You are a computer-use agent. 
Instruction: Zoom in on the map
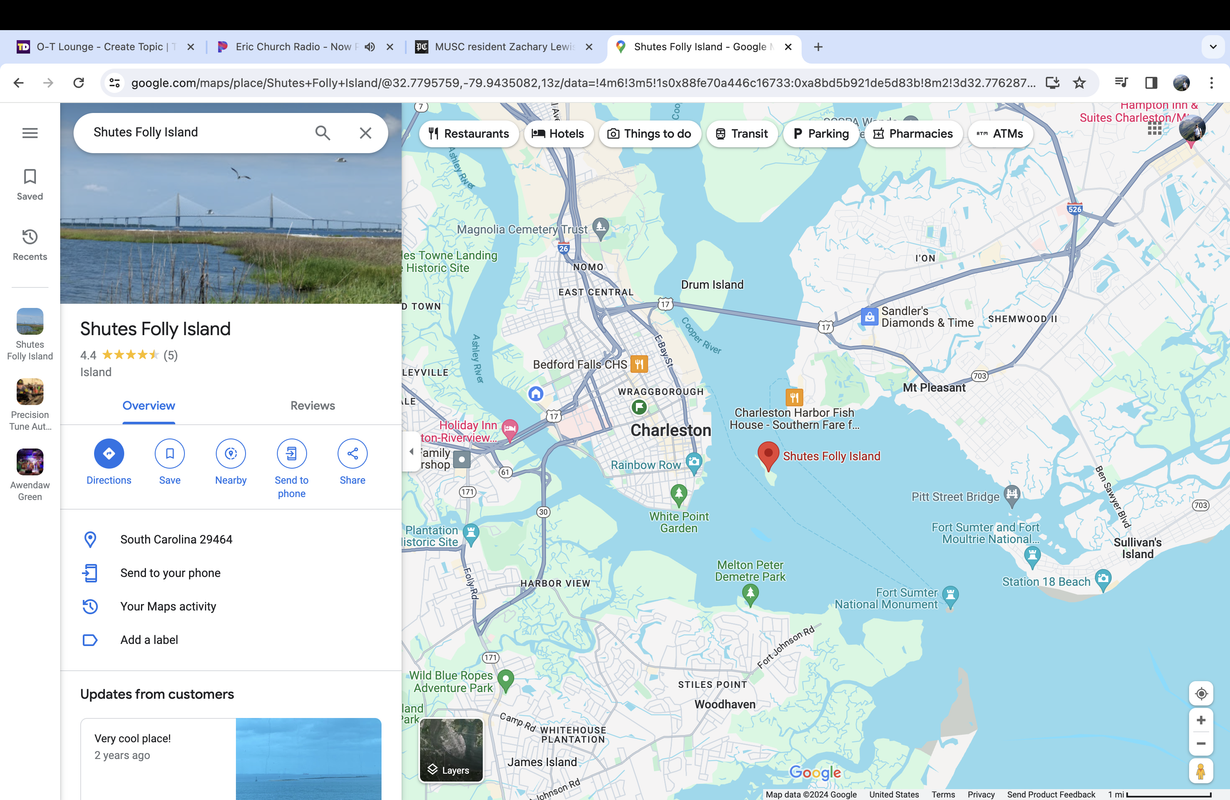coord(1201,720)
